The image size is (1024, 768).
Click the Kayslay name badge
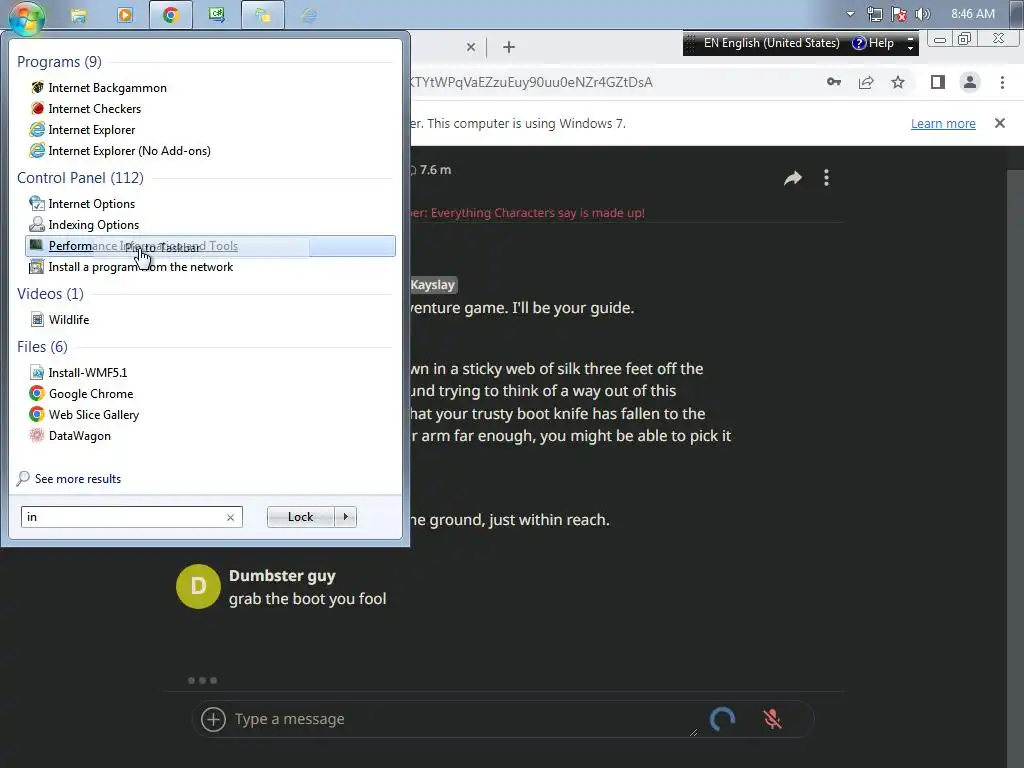(432, 285)
